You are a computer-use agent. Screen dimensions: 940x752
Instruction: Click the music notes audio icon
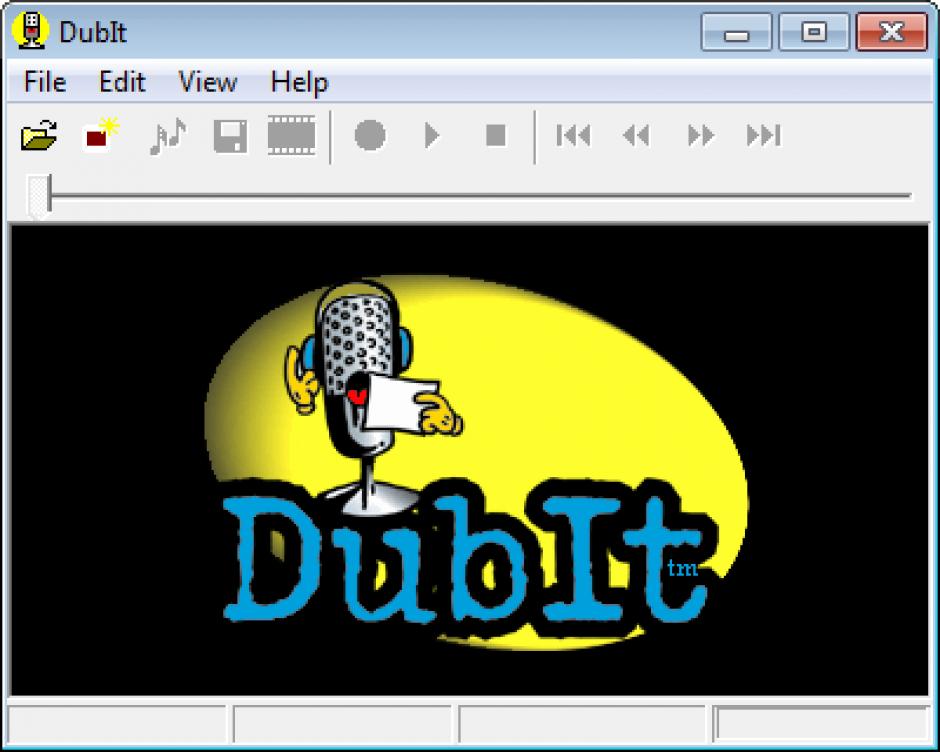[167, 136]
